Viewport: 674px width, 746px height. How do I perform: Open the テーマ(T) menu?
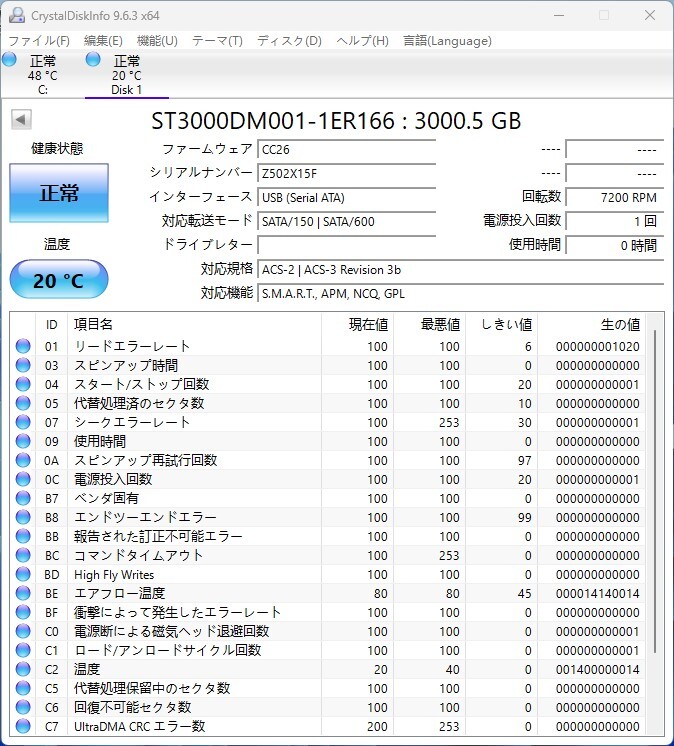tap(217, 41)
